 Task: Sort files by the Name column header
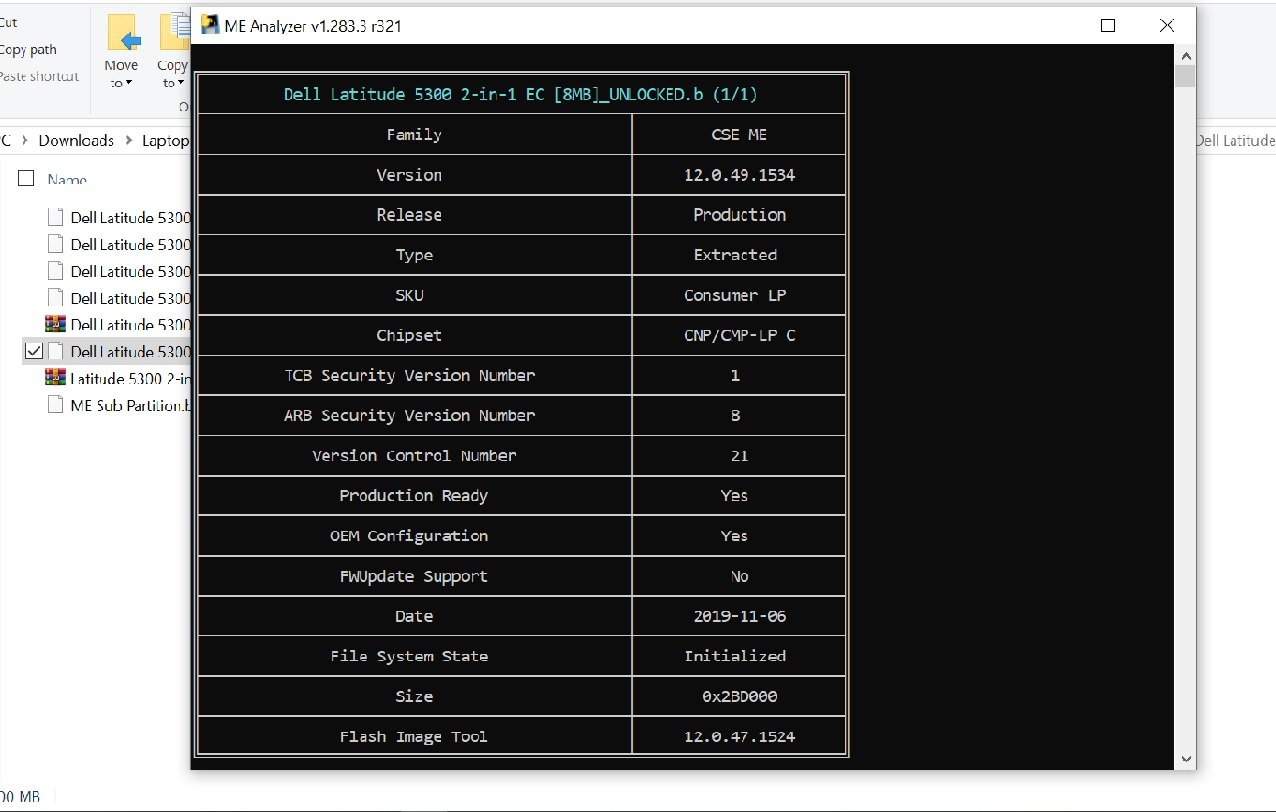pos(67,180)
